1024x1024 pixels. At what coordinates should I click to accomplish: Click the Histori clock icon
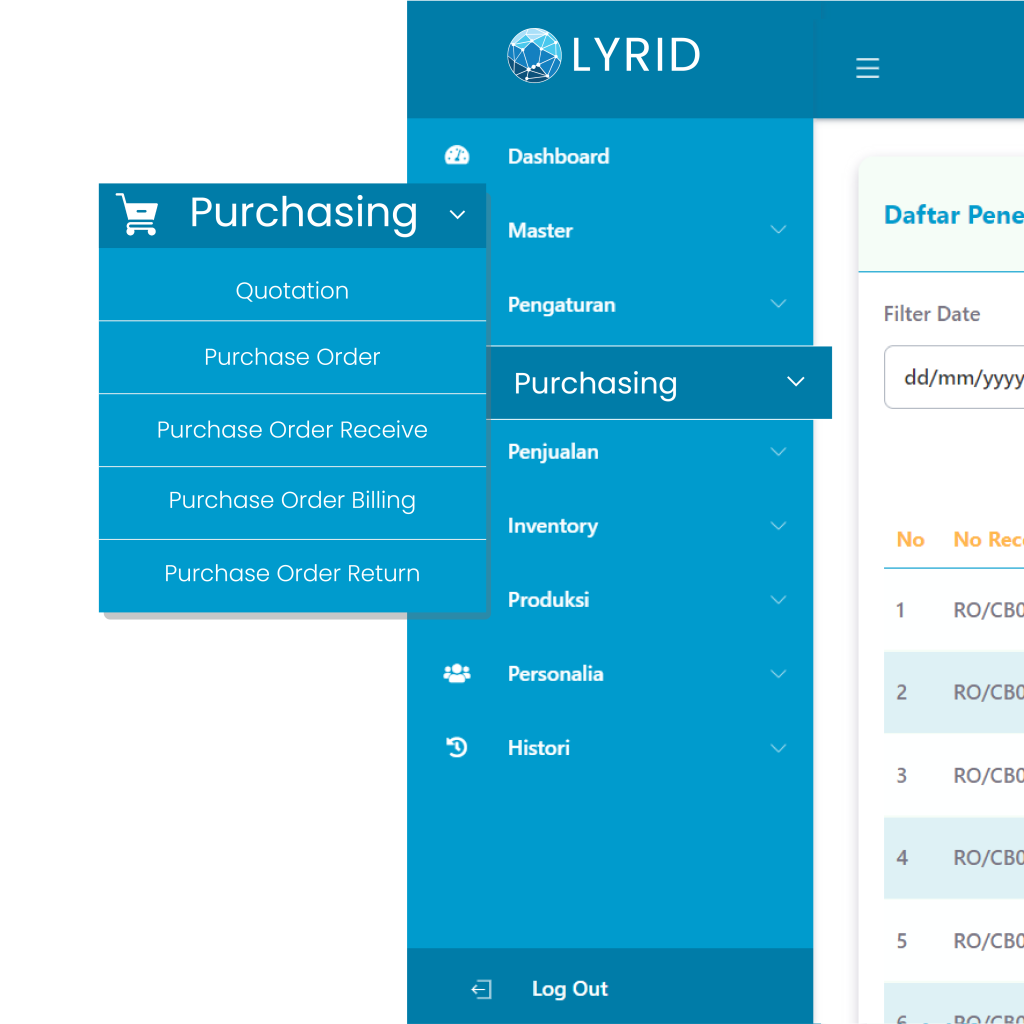456,747
